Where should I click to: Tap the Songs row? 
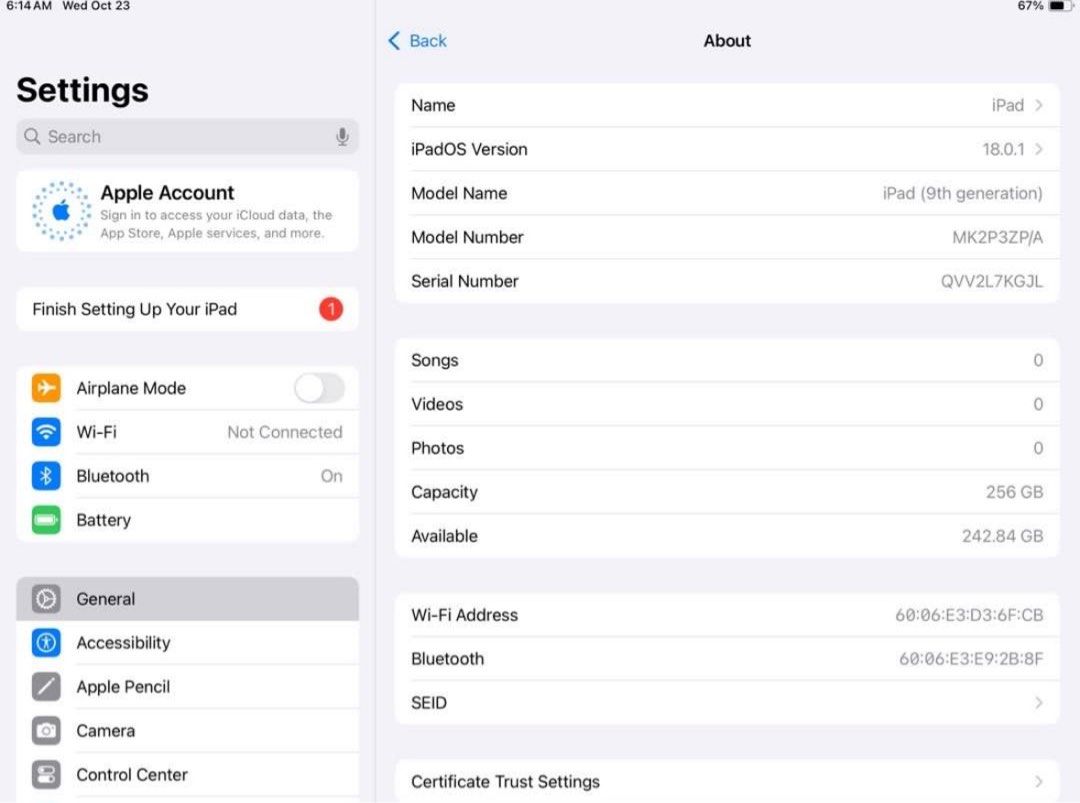[x=727, y=360]
